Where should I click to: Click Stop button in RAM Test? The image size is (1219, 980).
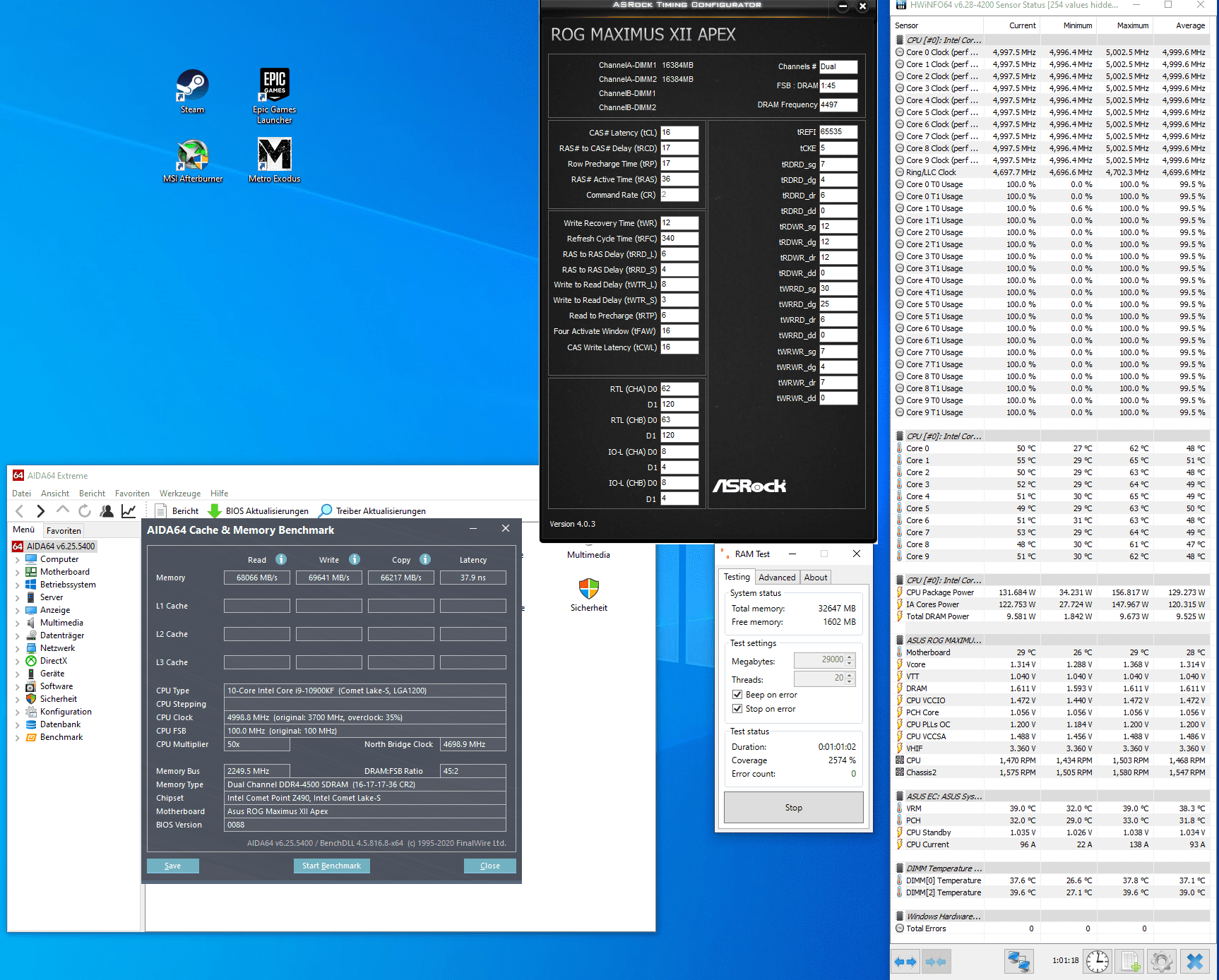(x=794, y=808)
